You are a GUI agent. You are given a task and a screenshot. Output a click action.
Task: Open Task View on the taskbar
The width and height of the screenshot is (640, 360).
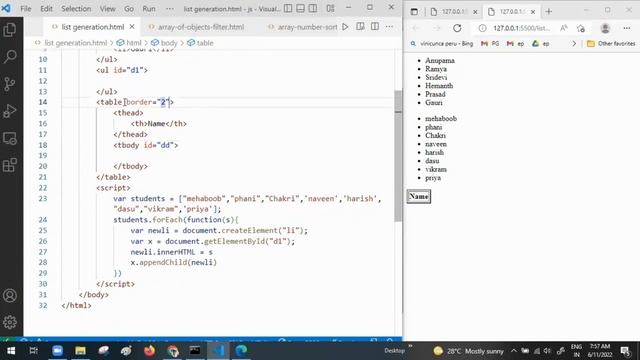pos(33,351)
